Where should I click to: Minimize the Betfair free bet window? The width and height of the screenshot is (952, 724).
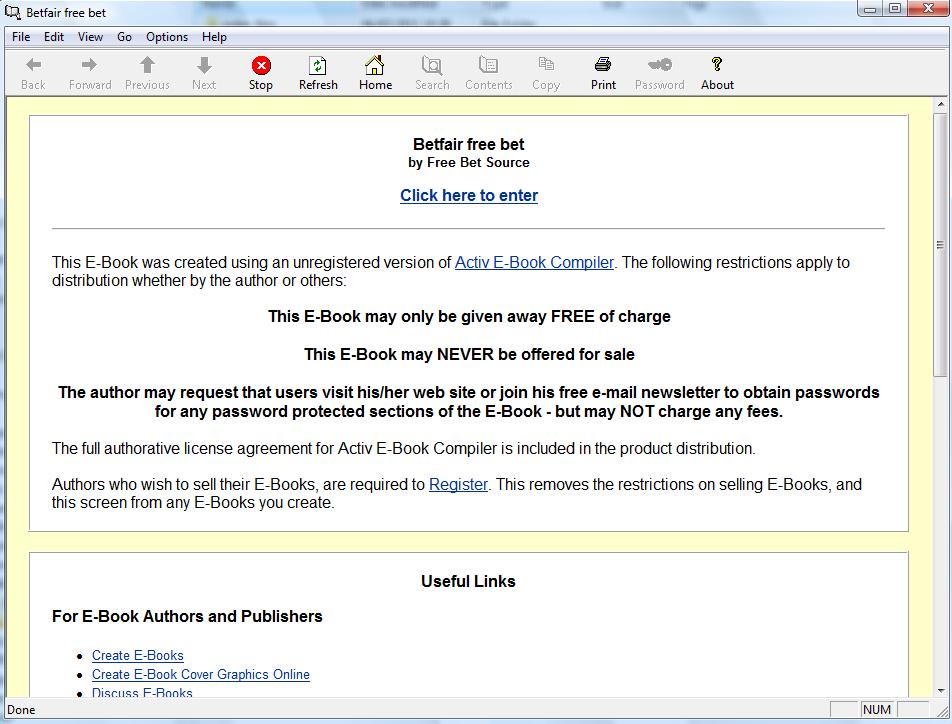point(870,9)
